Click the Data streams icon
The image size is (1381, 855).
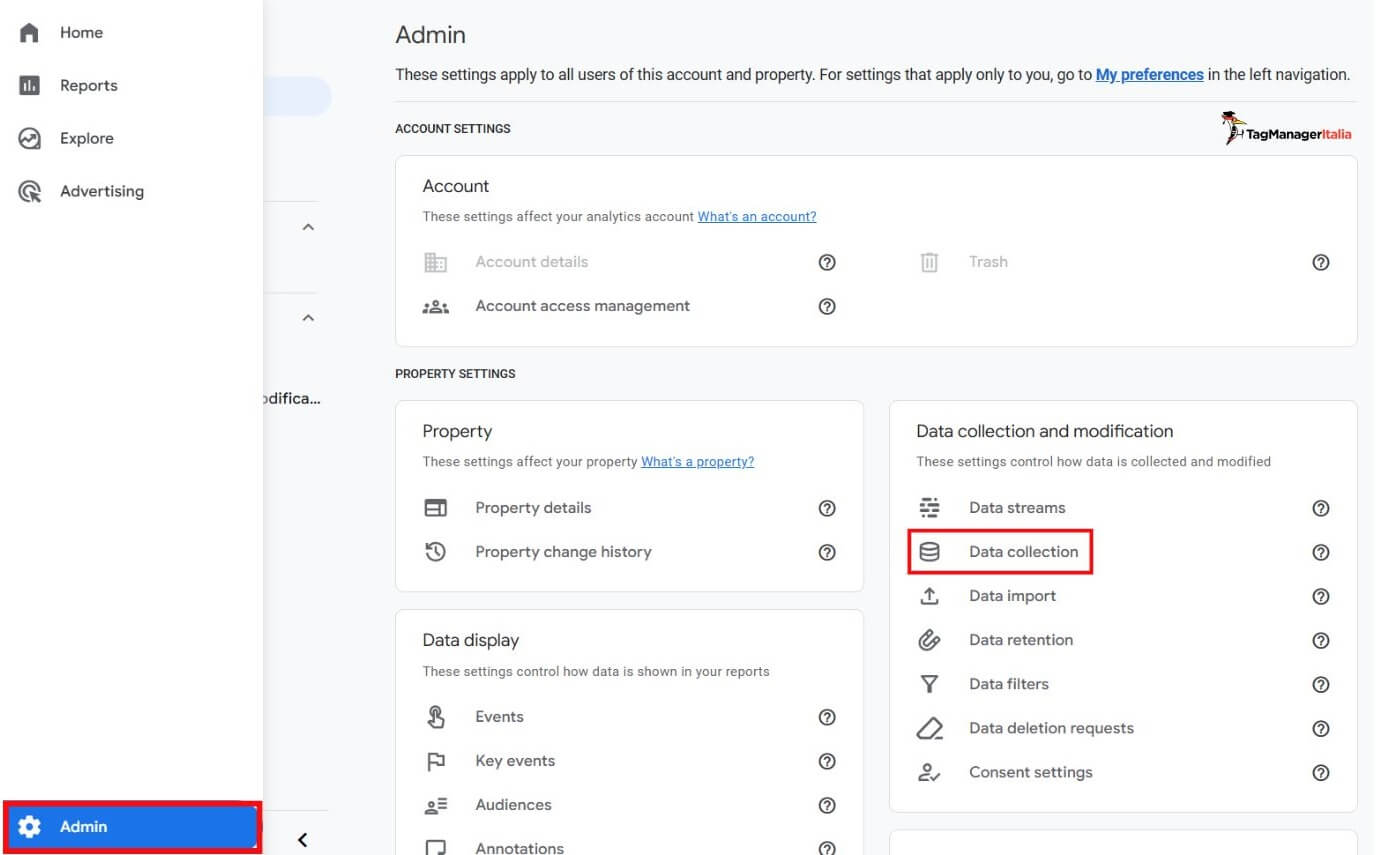[x=929, y=508]
